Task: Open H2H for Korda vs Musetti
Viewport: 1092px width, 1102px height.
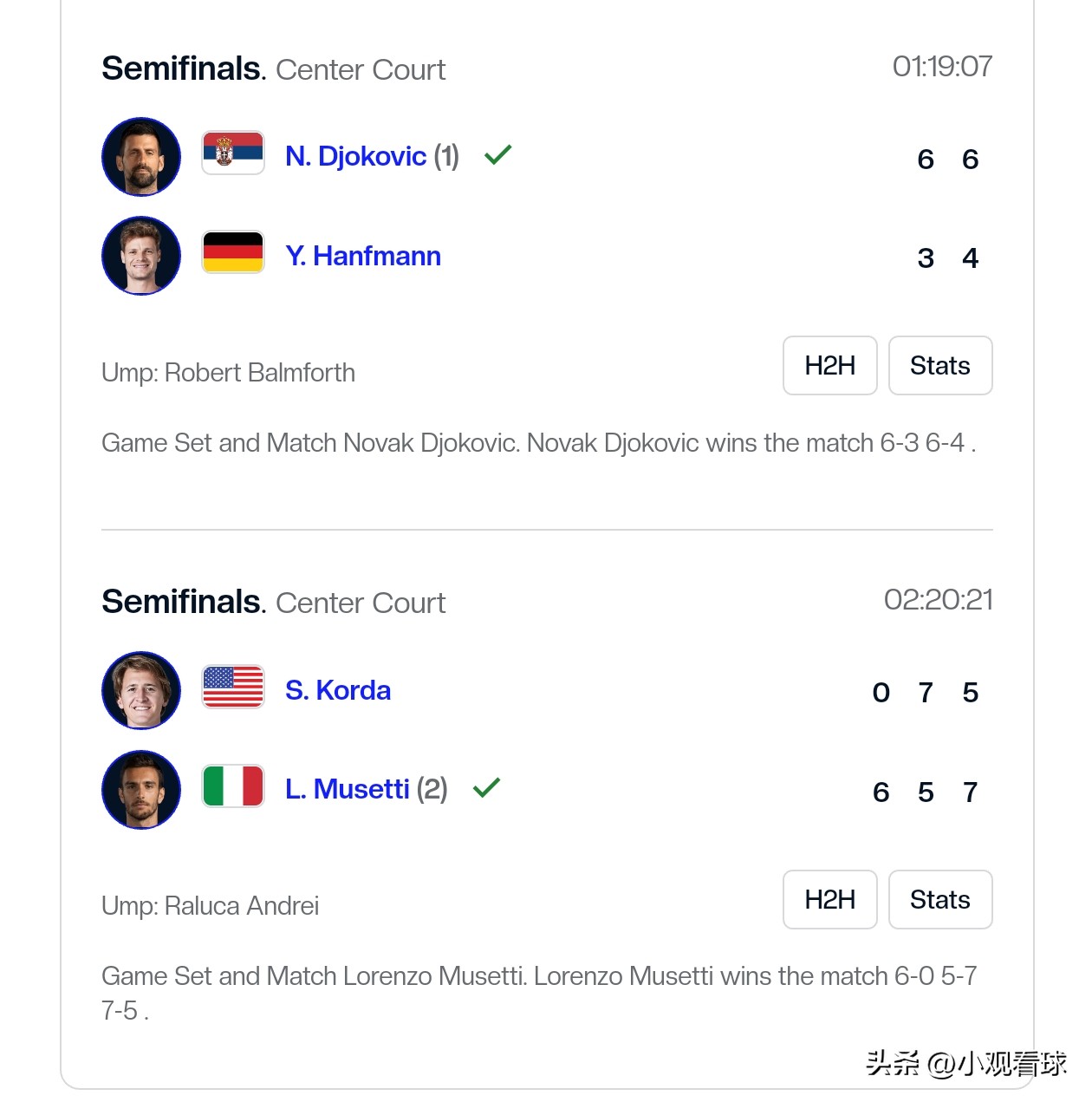Action: click(829, 899)
